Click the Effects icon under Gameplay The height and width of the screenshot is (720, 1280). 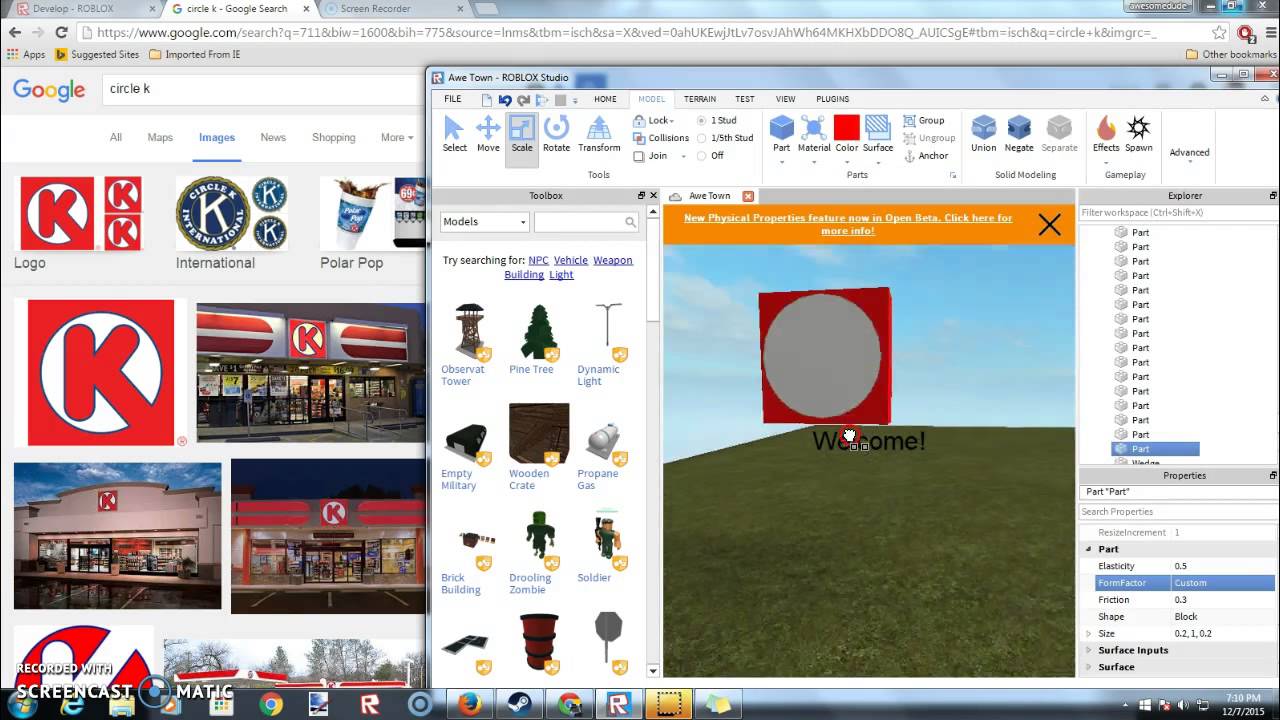(1105, 130)
